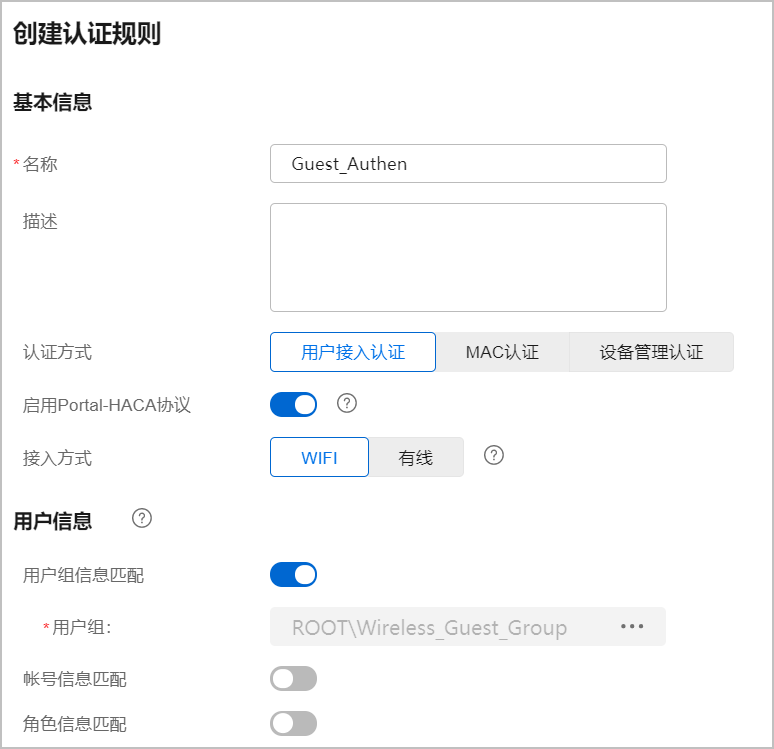Select 用户接入认证 authentication method
This screenshot has height=749, width=774.
pyautogui.click(x=353, y=352)
